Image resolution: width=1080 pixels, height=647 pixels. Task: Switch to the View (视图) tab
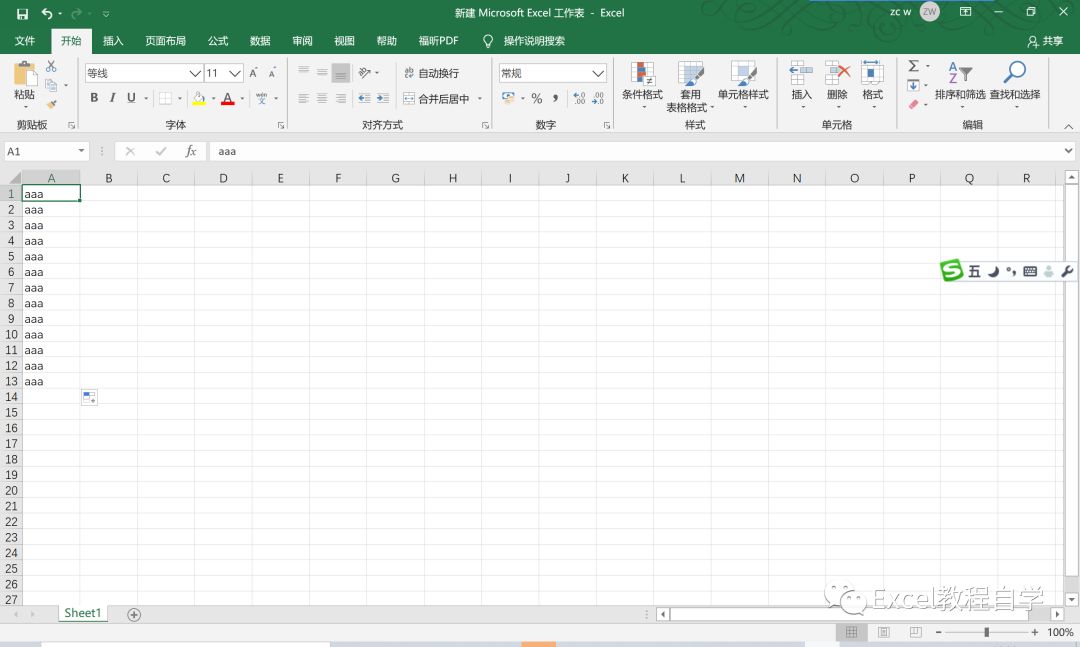344,41
